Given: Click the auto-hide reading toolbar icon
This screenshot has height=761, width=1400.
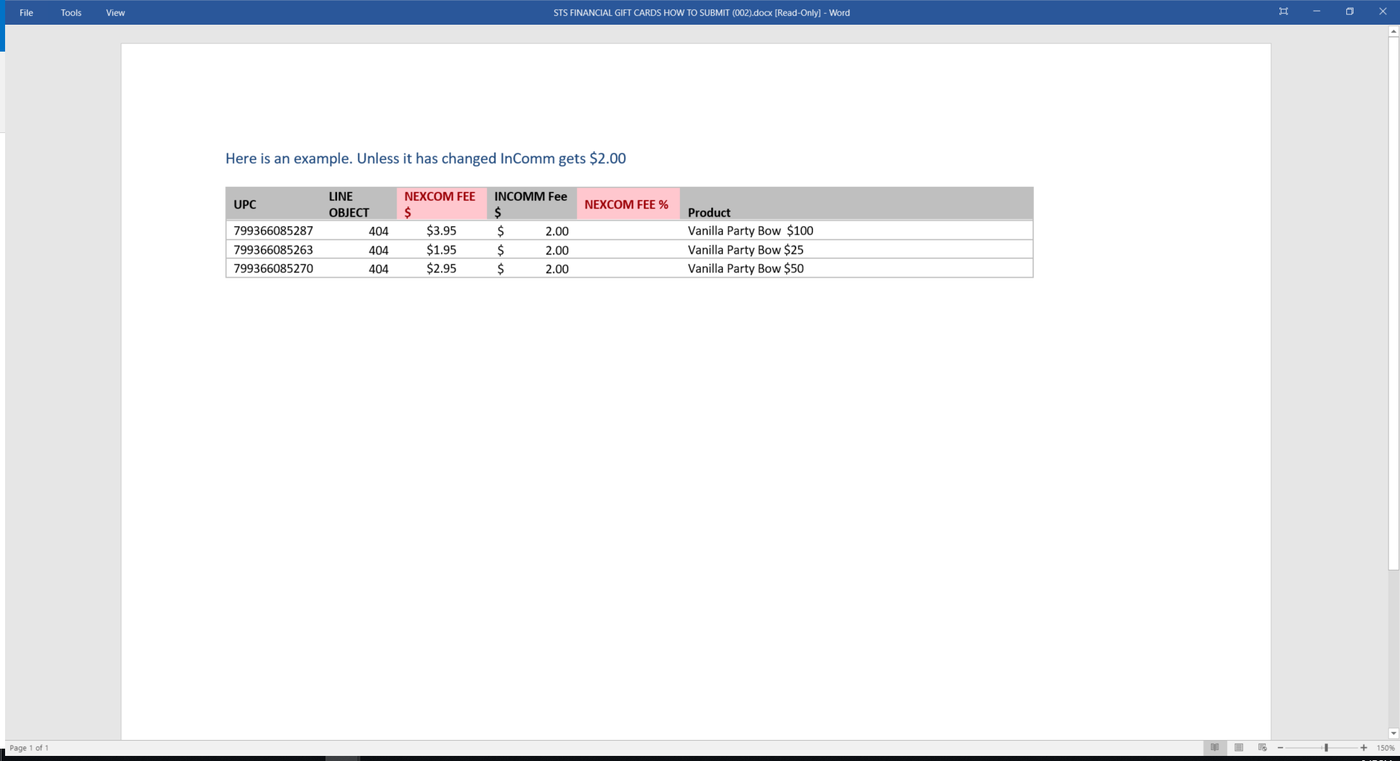Looking at the screenshot, I should (1283, 12).
